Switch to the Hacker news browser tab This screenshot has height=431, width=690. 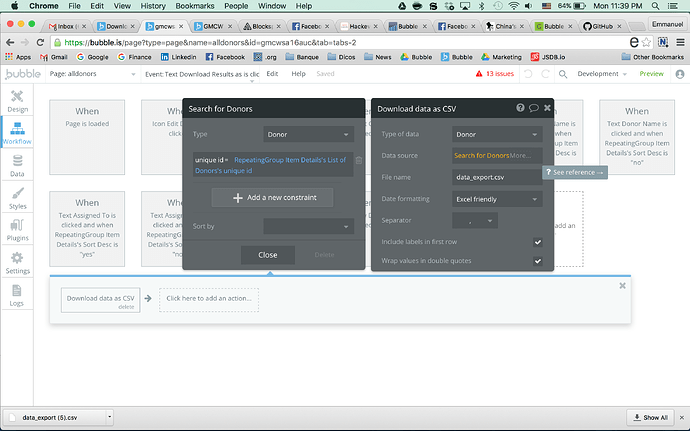(359, 26)
